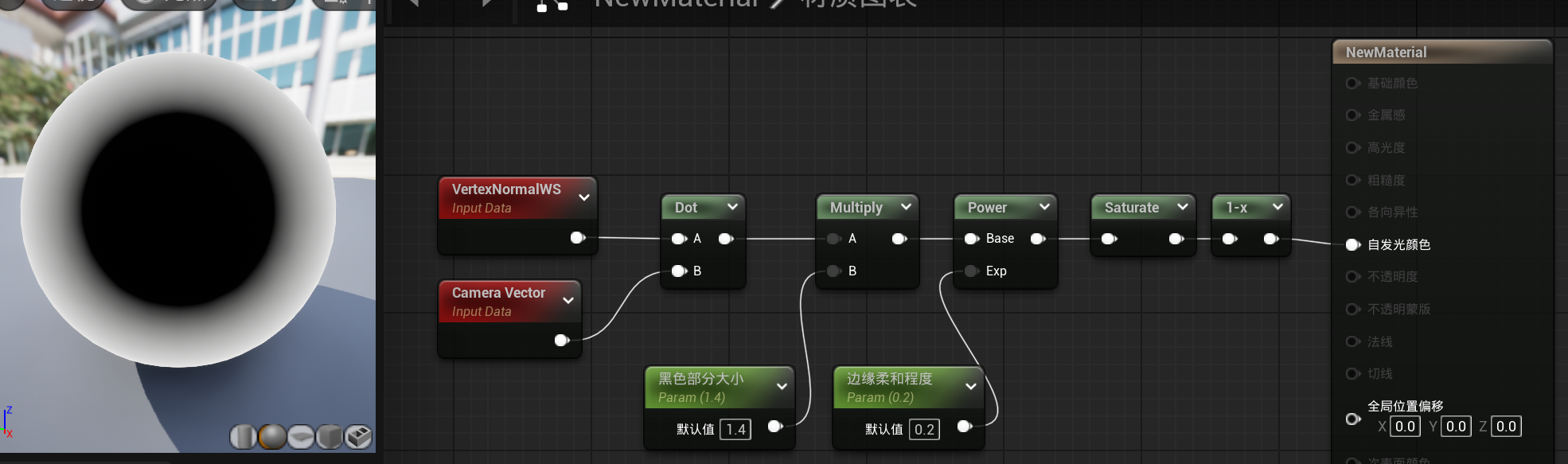This screenshot has height=464, width=1568.
Task: Click the VertexNormalWS node output pin
Action: pos(577,237)
